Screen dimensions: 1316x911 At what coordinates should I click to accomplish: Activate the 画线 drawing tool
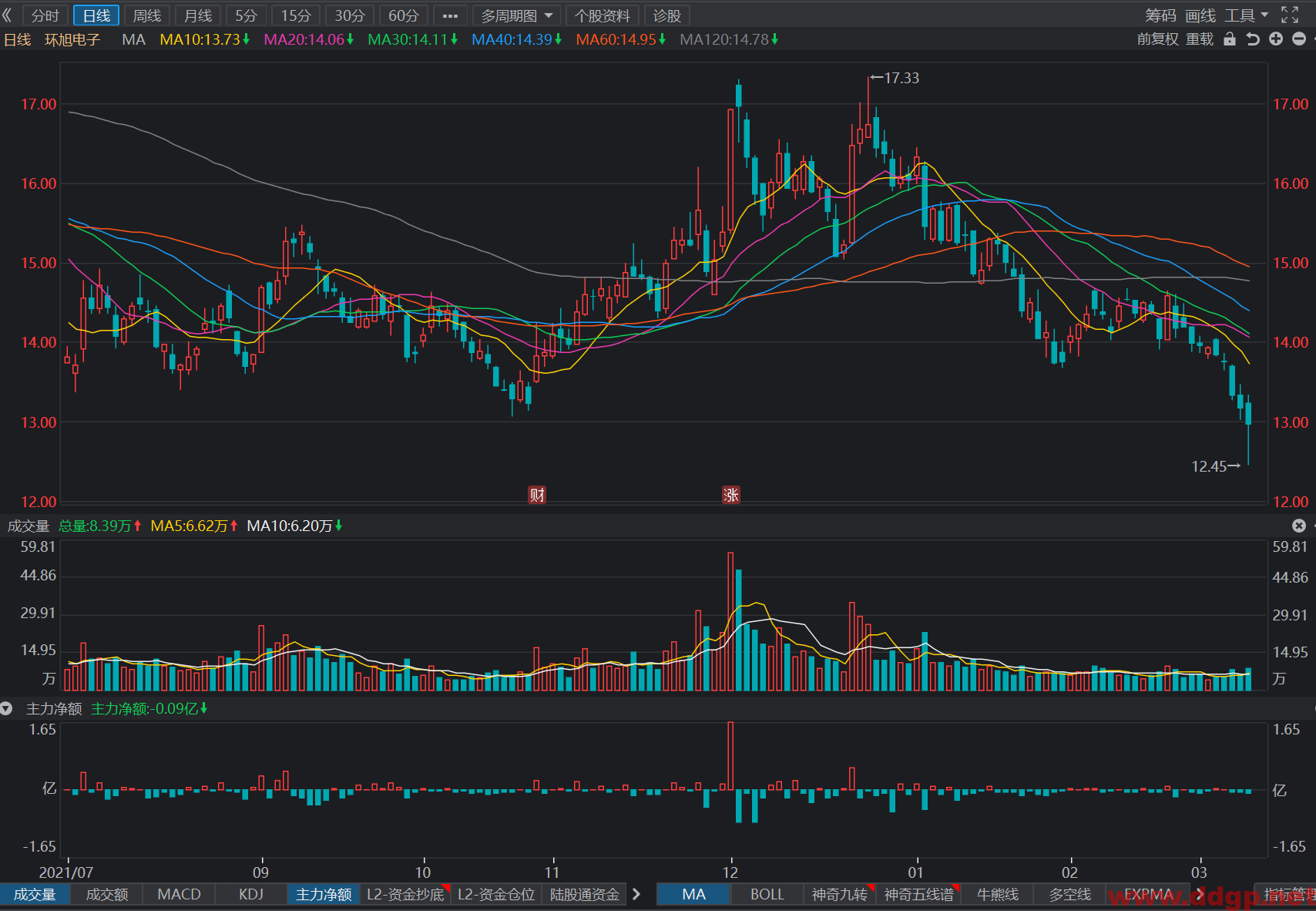tap(1200, 15)
